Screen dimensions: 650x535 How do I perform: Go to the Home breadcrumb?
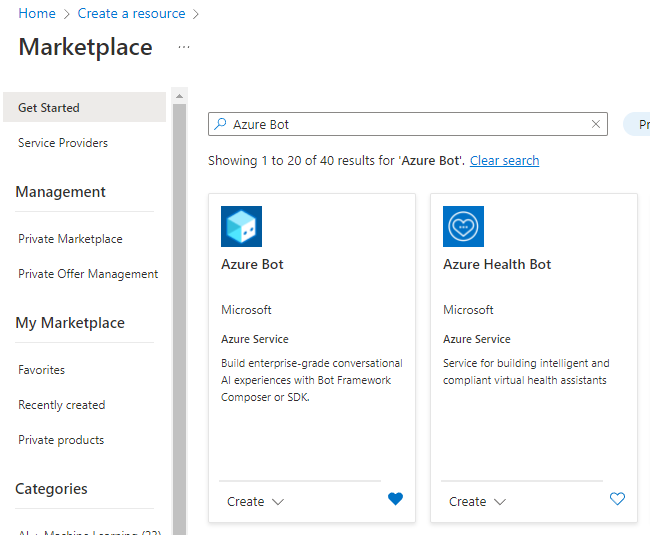37,13
